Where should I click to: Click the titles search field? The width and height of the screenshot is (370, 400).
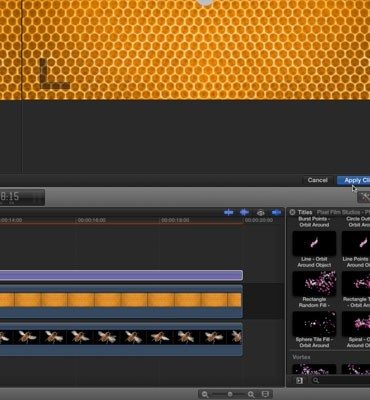341,380
